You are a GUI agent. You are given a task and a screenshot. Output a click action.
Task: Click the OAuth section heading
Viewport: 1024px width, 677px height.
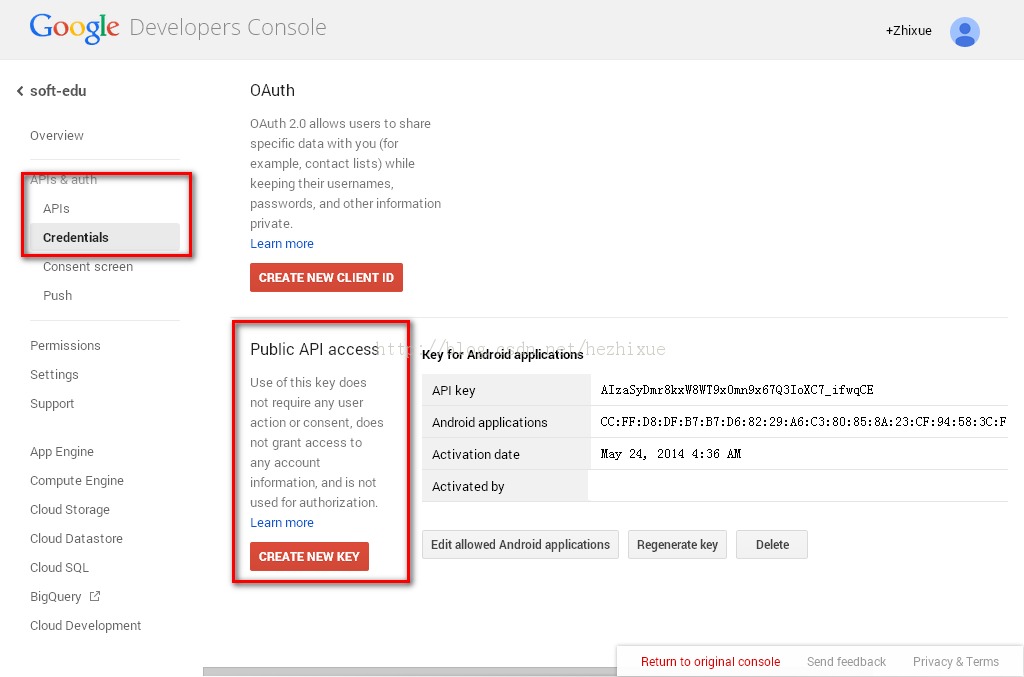tap(272, 90)
